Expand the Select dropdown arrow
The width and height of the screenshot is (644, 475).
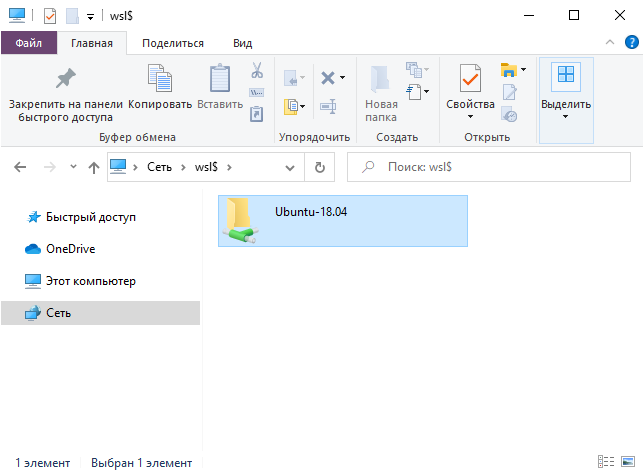(566, 117)
